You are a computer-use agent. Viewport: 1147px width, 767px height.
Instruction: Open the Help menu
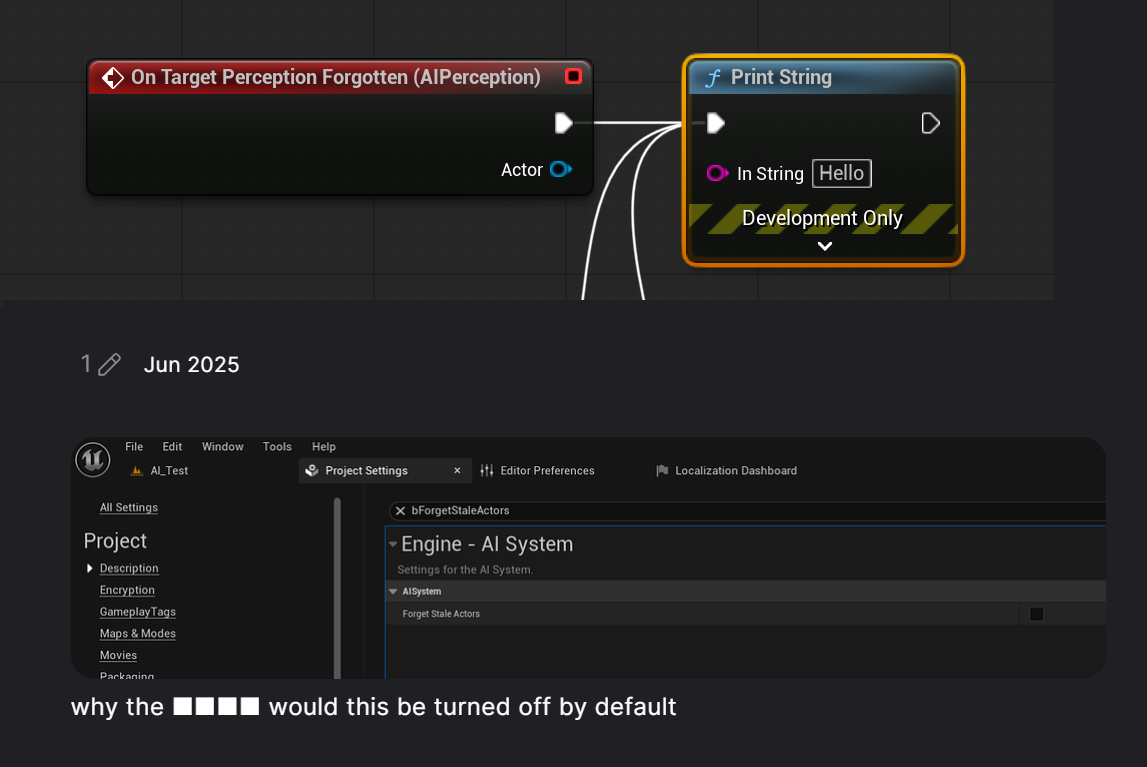pos(323,447)
